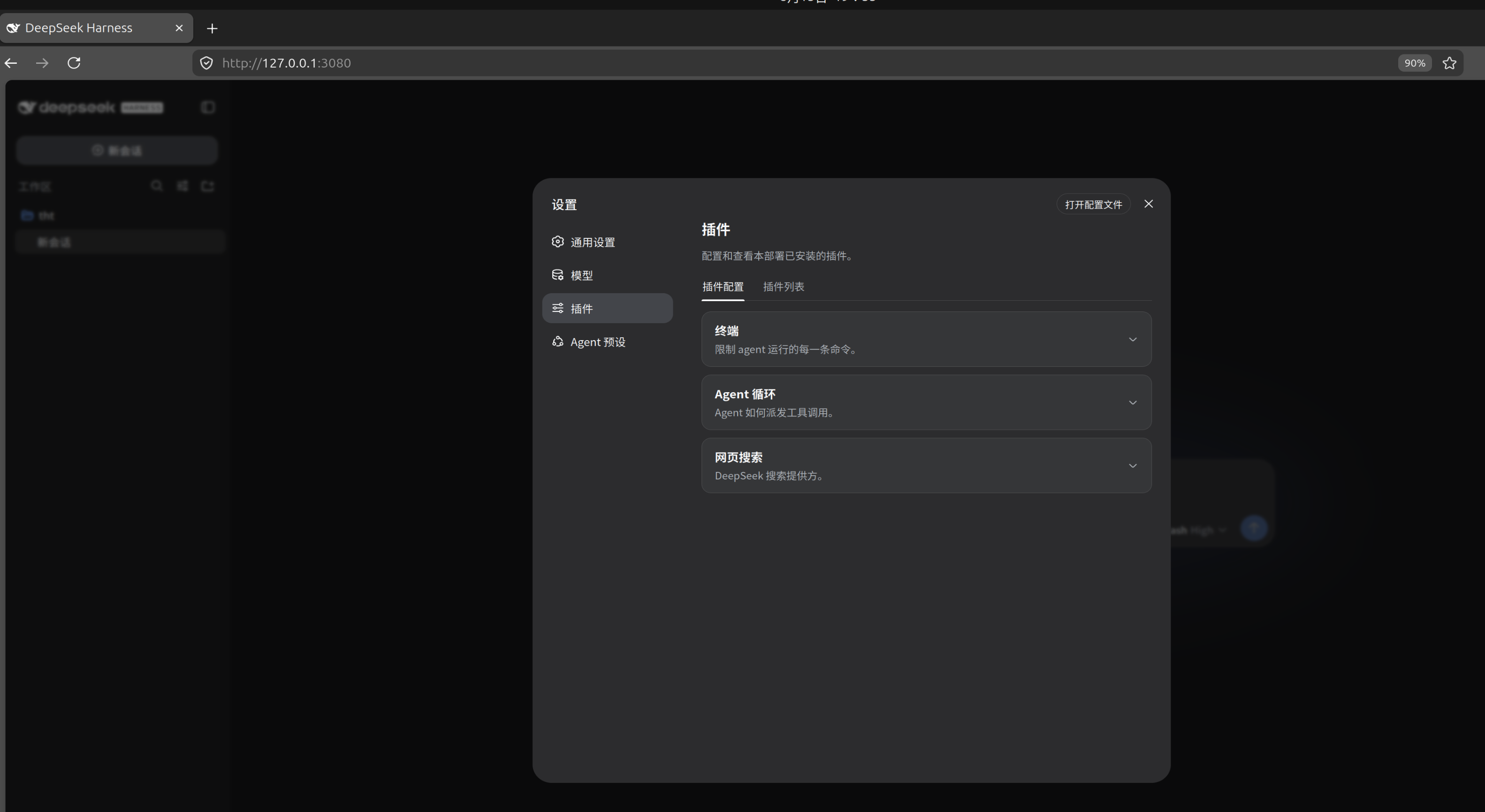Select 插件 in settings sidebar

coord(607,308)
